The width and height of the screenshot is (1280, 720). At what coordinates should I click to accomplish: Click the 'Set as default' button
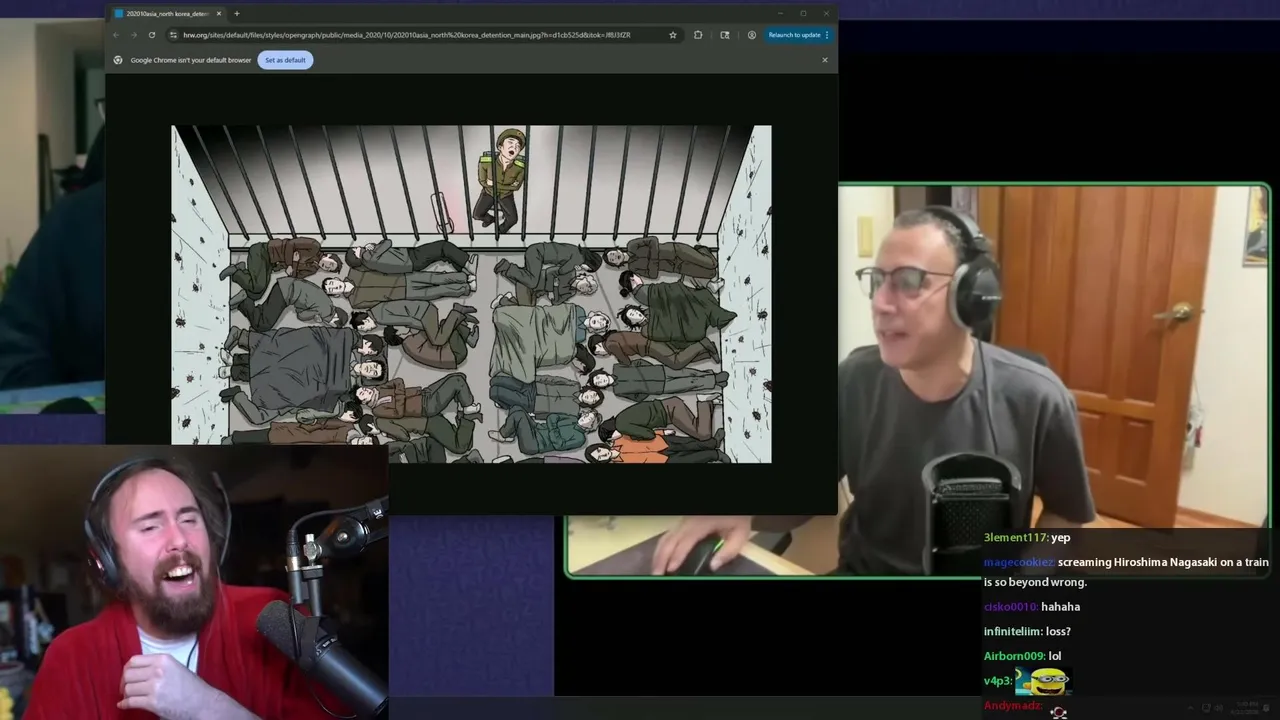pyautogui.click(x=285, y=60)
